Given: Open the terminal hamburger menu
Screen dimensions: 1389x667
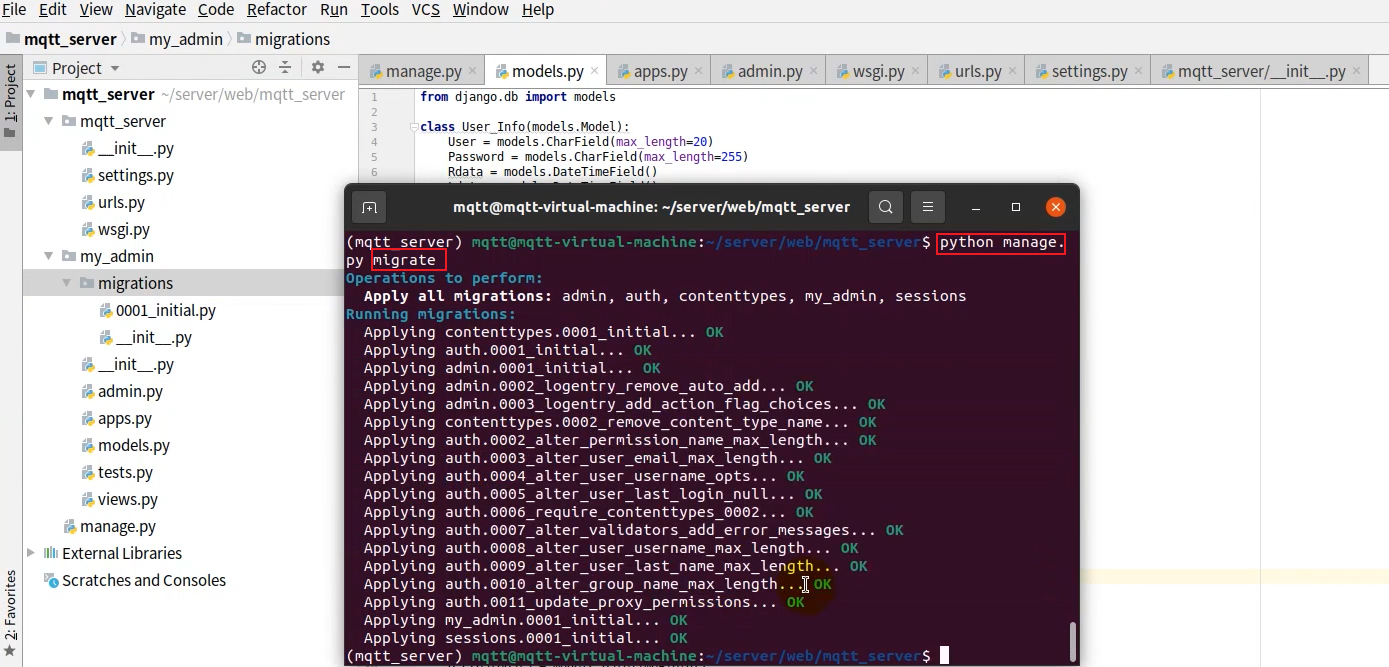Looking at the screenshot, I should pos(927,207).
